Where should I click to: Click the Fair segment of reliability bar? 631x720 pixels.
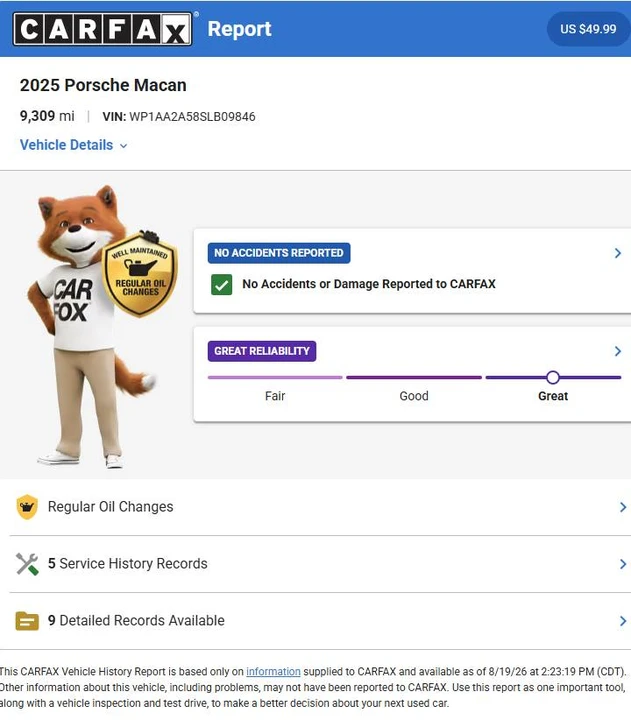[275, 377]
